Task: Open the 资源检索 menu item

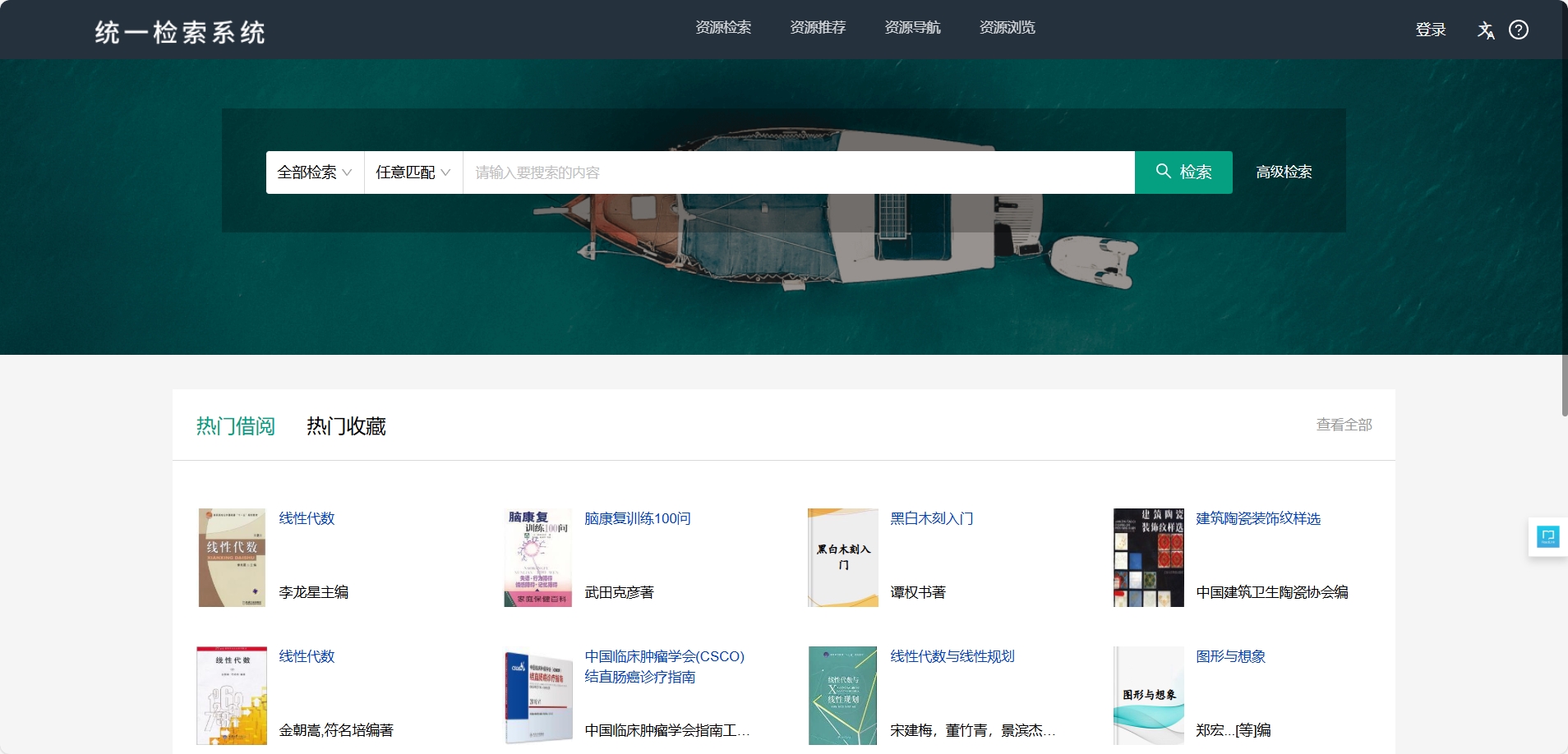Action: 722,28
